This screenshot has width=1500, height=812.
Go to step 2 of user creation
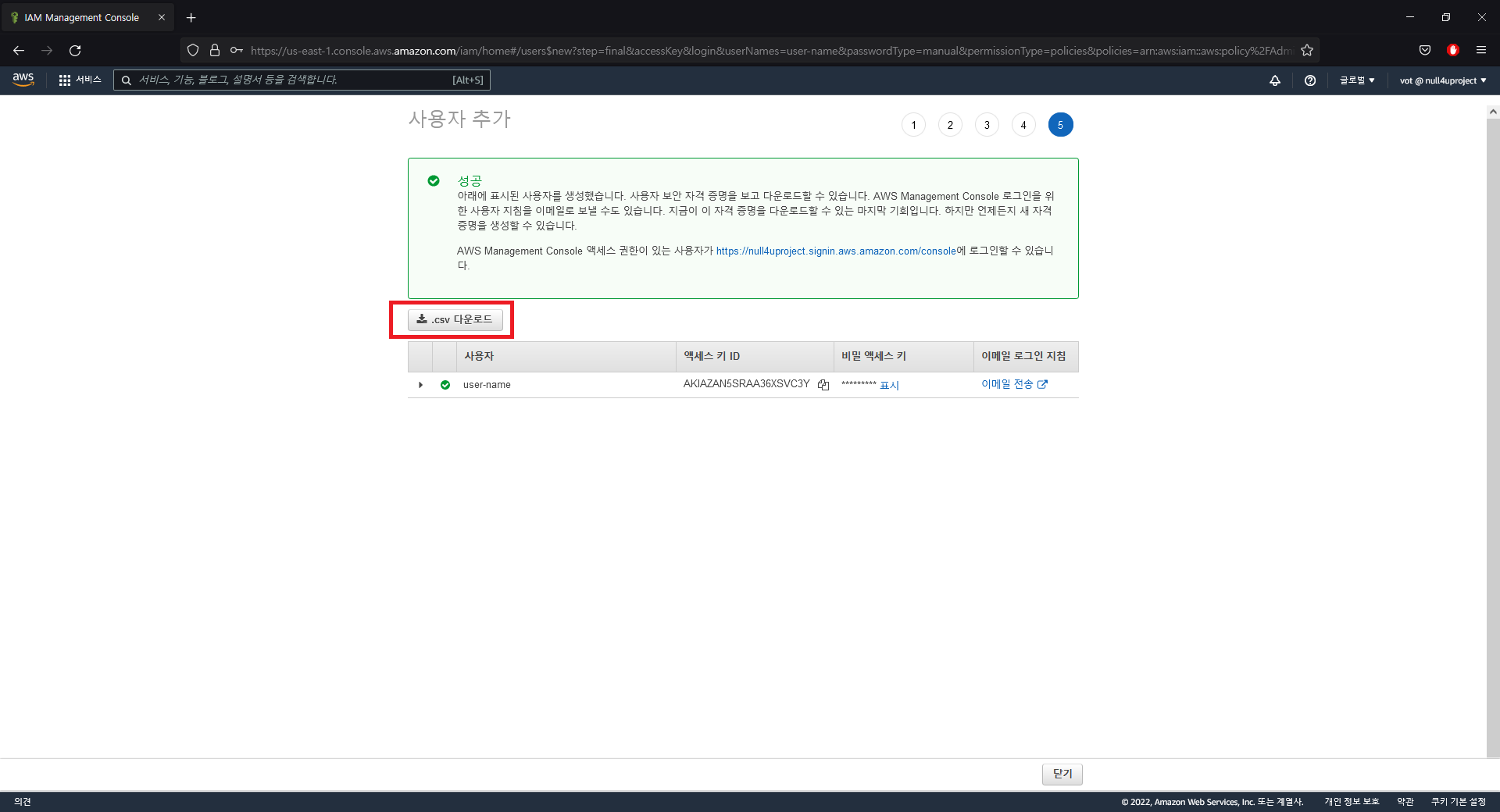[x=950, y=125]
